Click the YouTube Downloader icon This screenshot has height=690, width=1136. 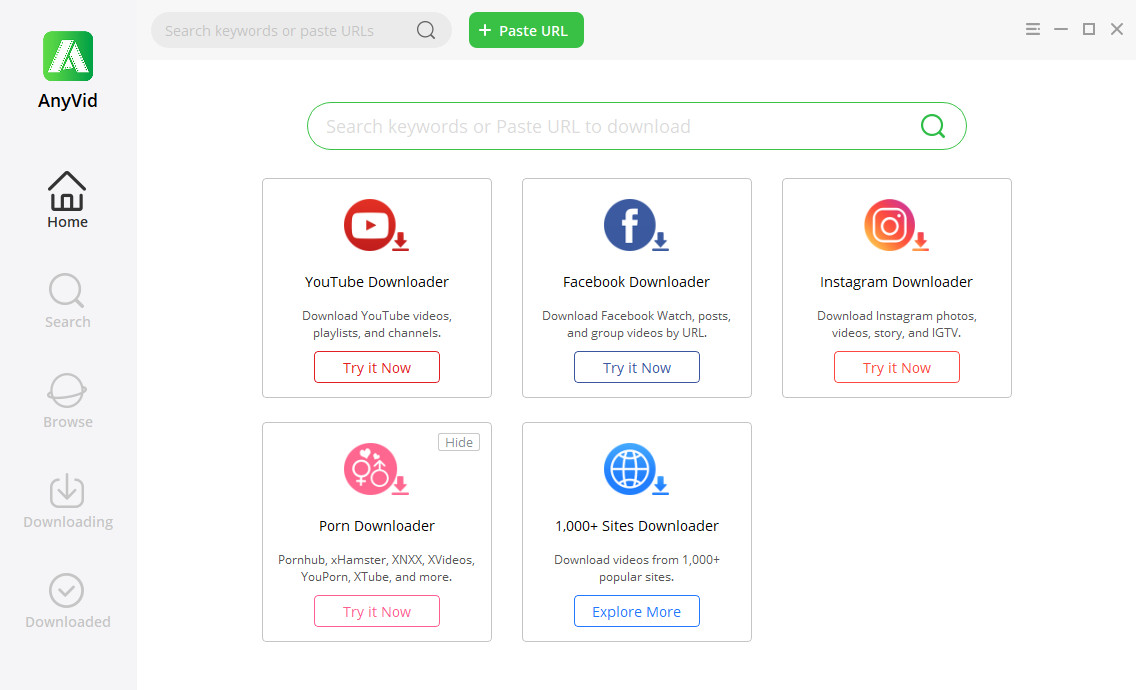pos(376,225)
